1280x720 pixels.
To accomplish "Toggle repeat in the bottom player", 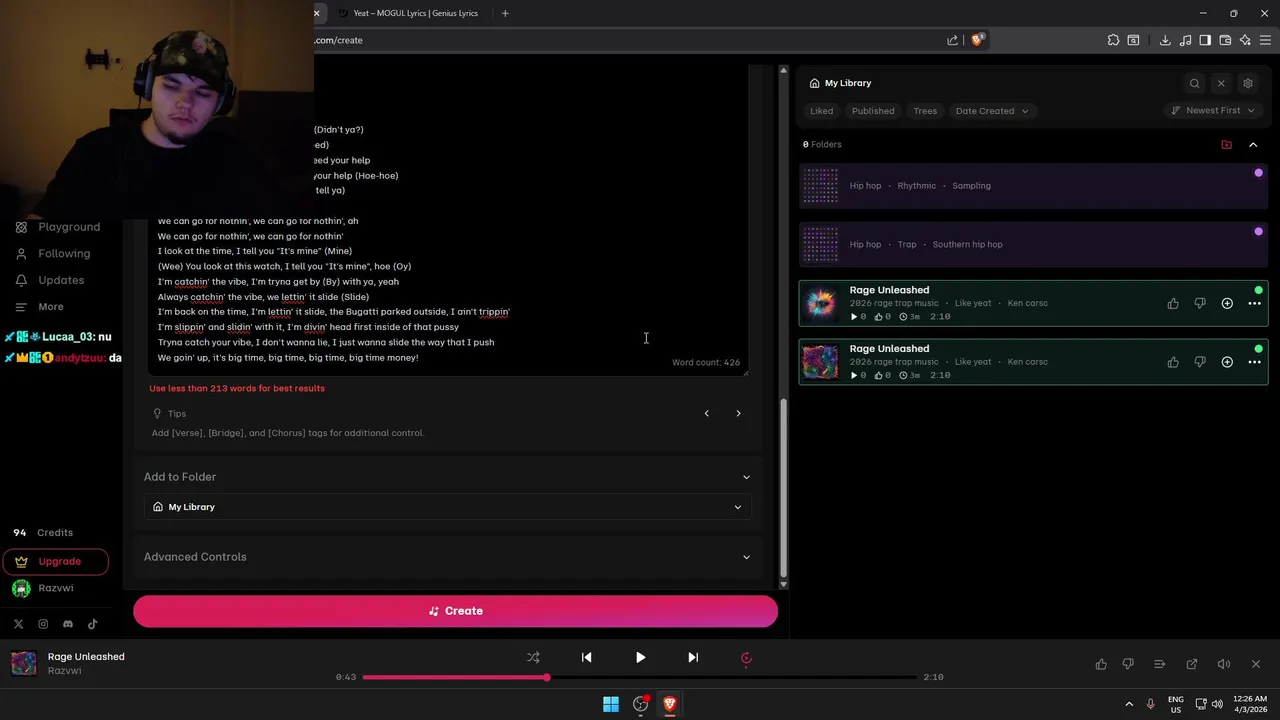I will click(746, 657).
